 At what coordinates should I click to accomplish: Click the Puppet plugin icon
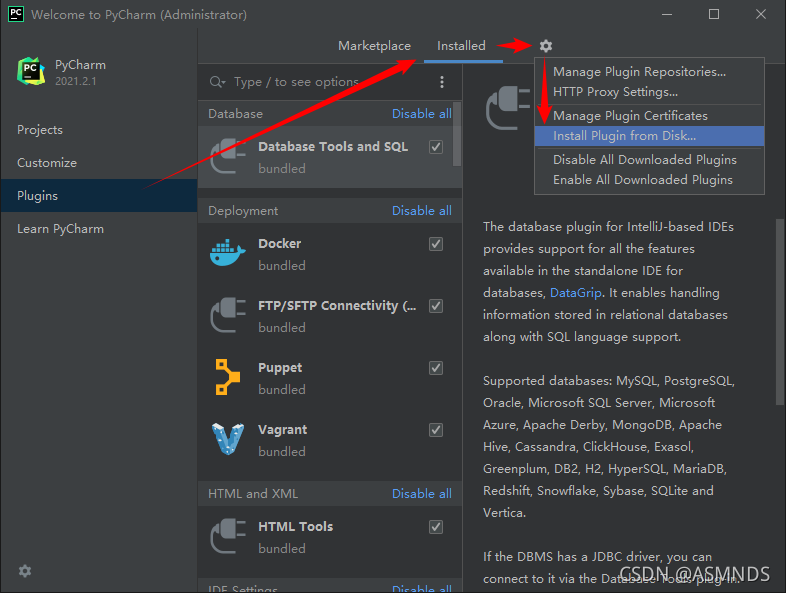click(x=228, y=377)
